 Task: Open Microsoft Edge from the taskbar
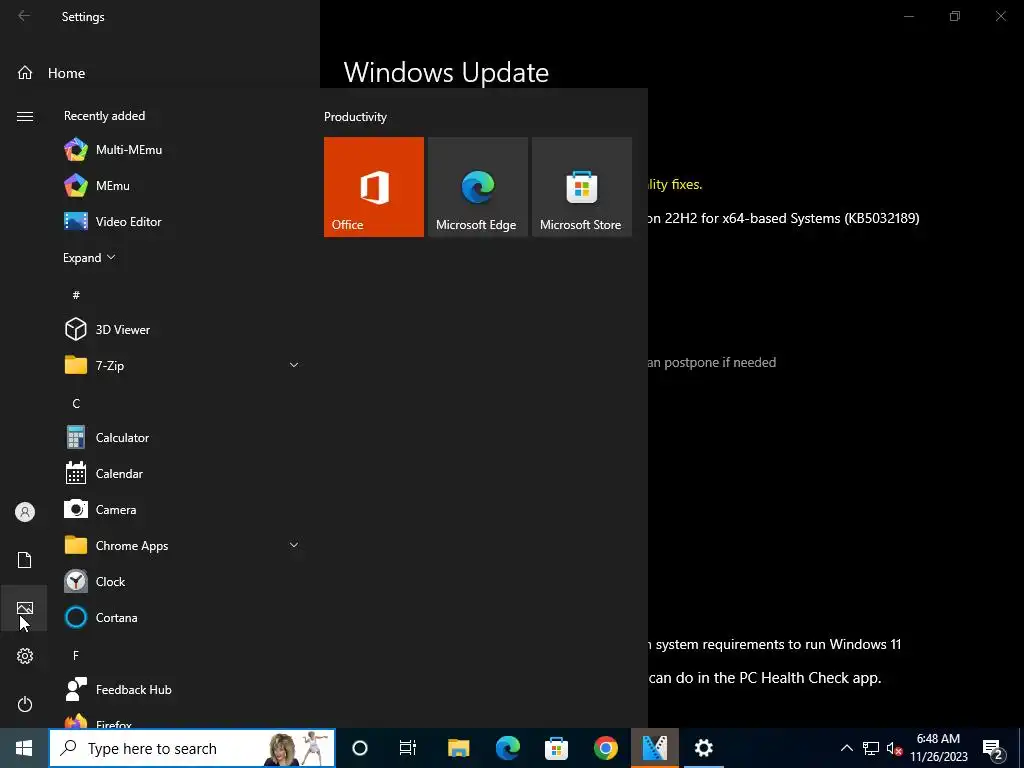(507, 748)
